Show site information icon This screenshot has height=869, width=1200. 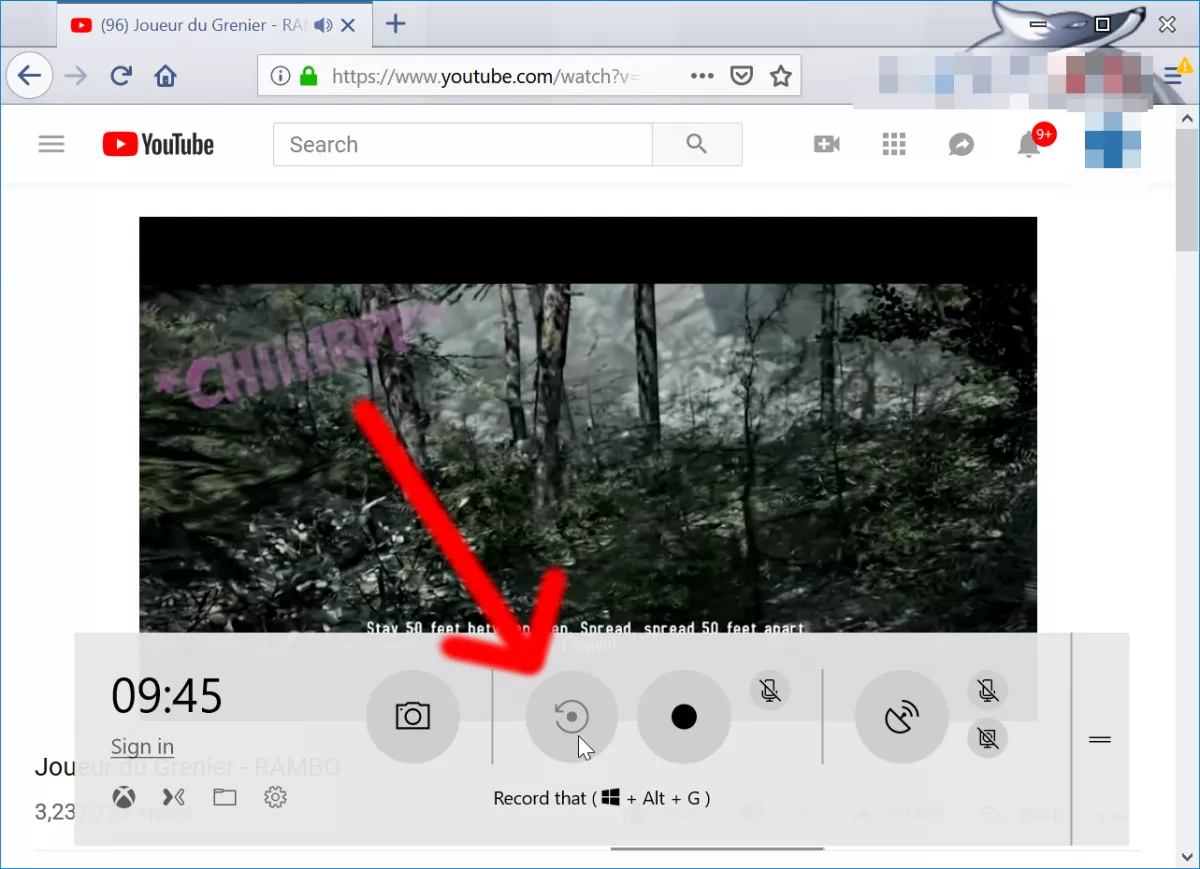point(281,76)
